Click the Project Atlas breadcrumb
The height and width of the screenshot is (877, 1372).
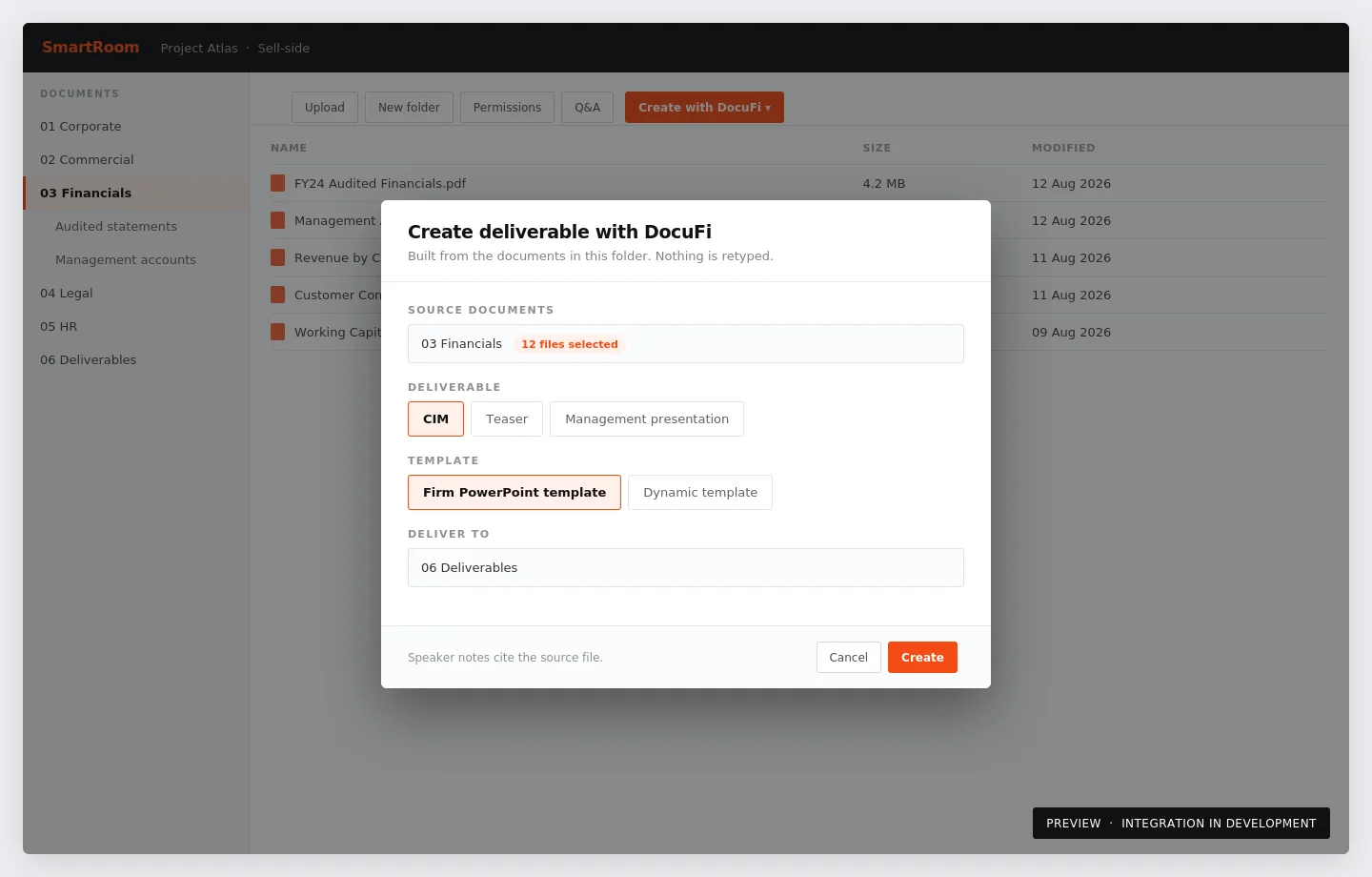pos(199,49)
